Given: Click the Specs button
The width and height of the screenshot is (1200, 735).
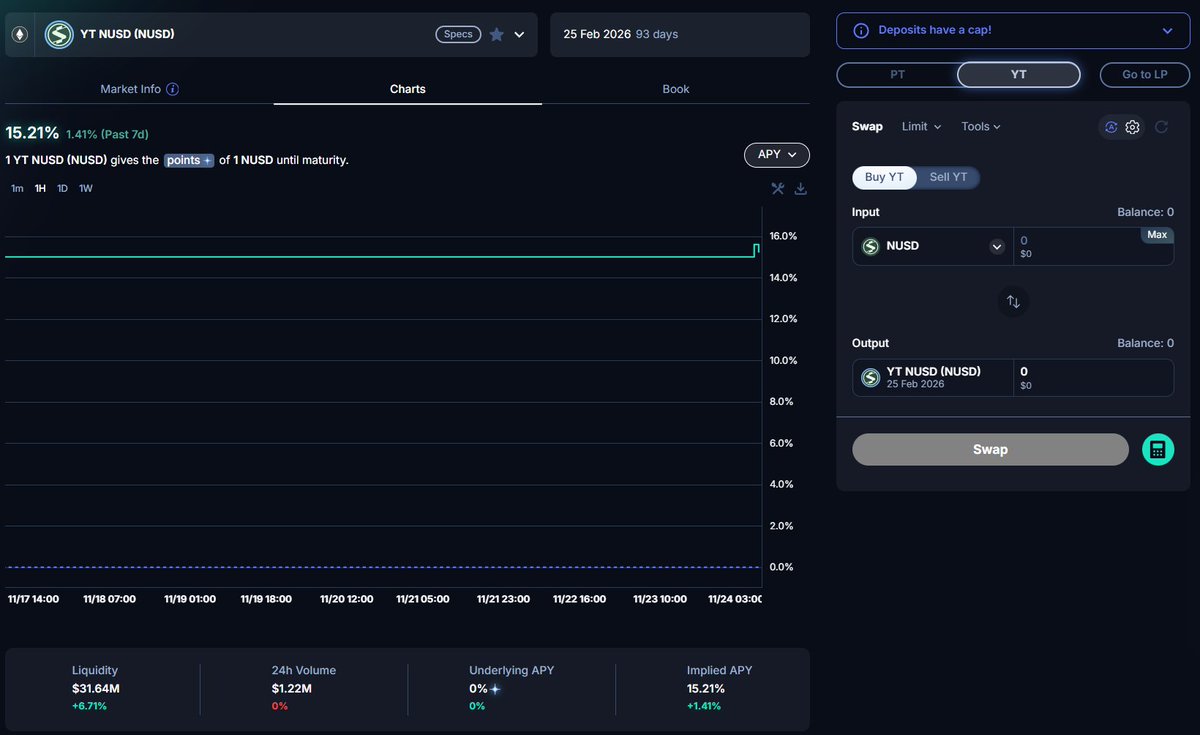Looking at the screenshot, I should click(458, 34).
